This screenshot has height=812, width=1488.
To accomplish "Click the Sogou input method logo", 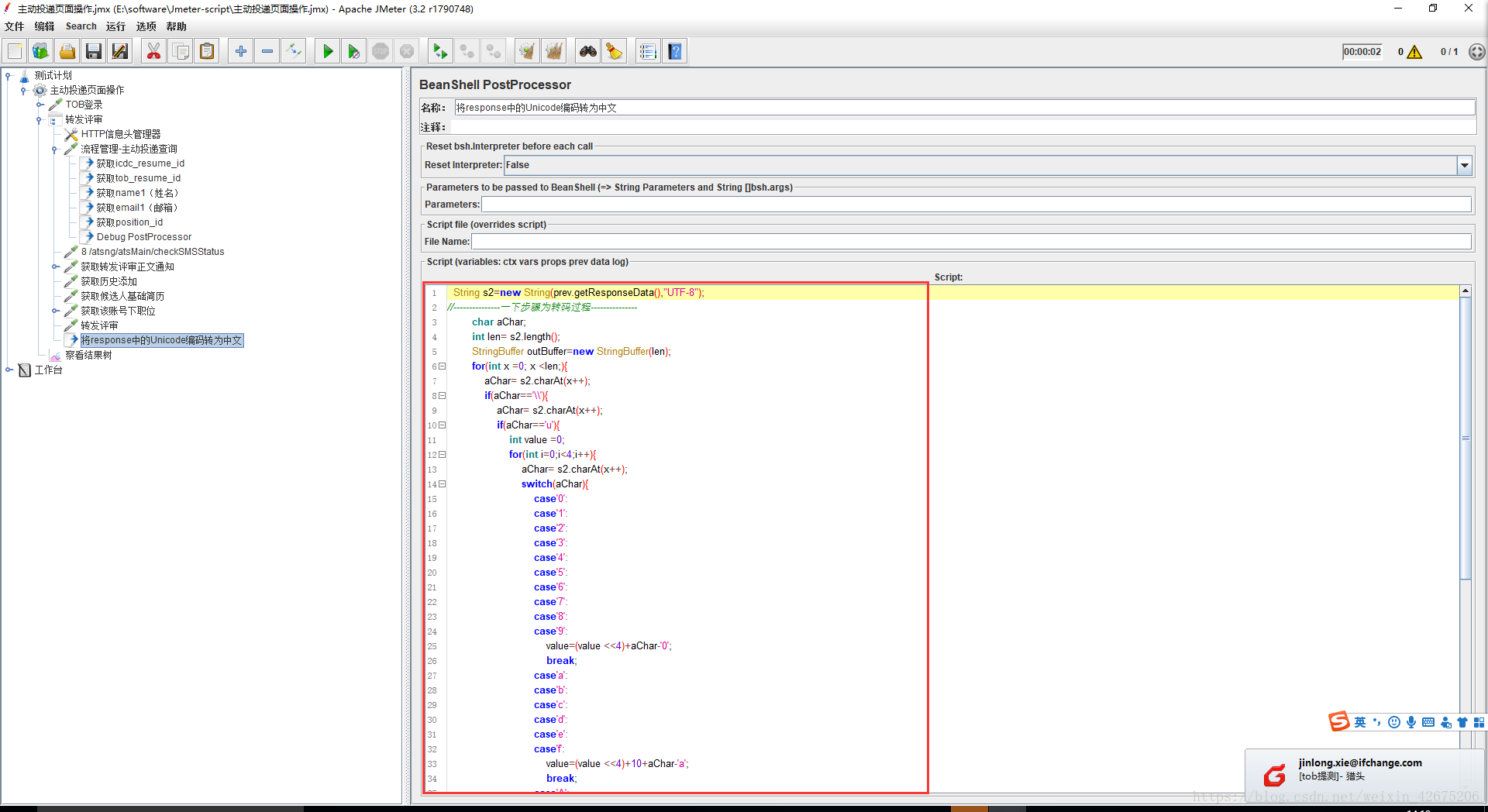I will [1338, 721].
